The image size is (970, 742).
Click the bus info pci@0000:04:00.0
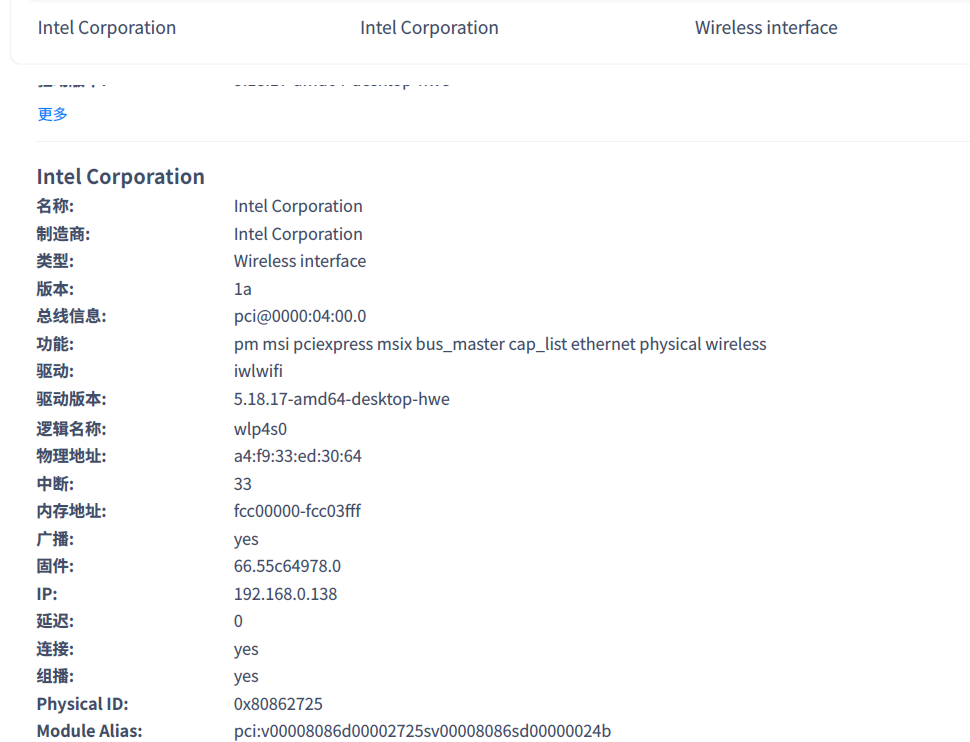pyautogui.click(x=300, y=316)
